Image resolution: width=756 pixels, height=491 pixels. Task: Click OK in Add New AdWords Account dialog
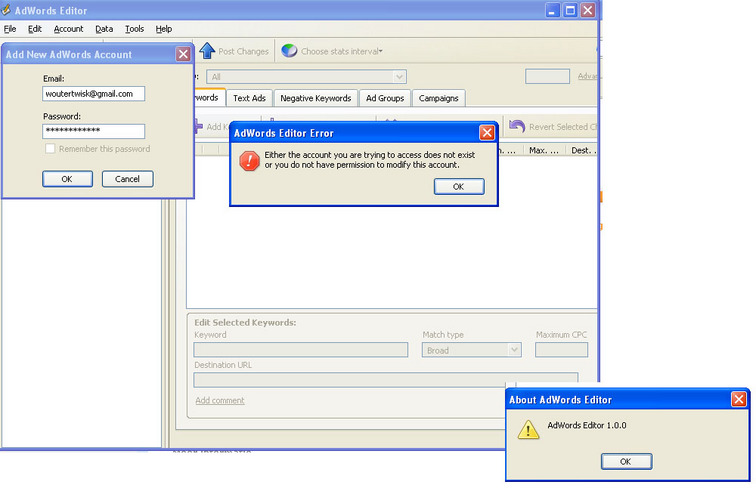pos(67,179)
